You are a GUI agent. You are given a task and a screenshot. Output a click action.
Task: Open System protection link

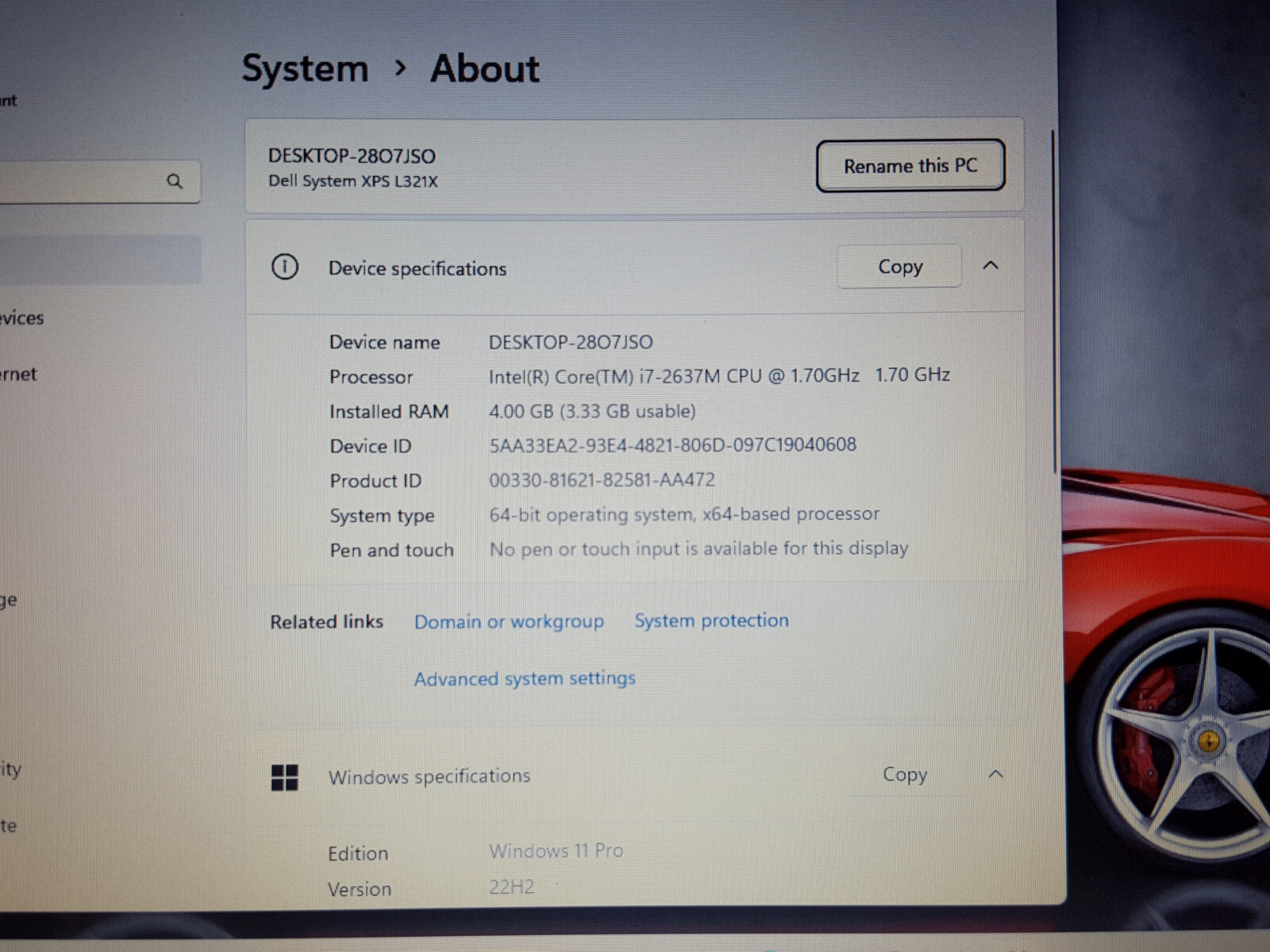(x=712, y=620)
